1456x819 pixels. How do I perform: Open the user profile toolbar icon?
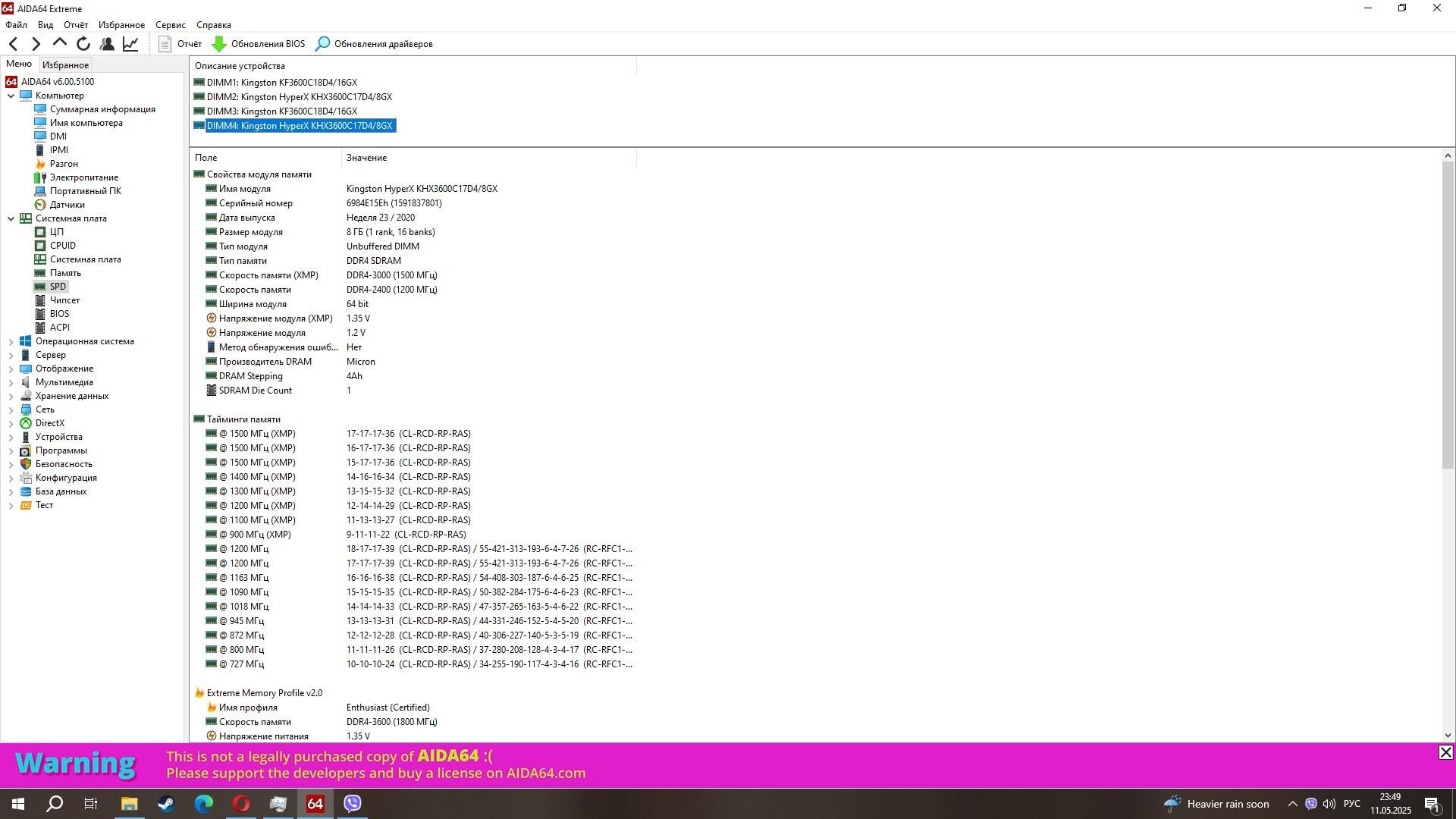pyautogui.click(x=107, y=44)
